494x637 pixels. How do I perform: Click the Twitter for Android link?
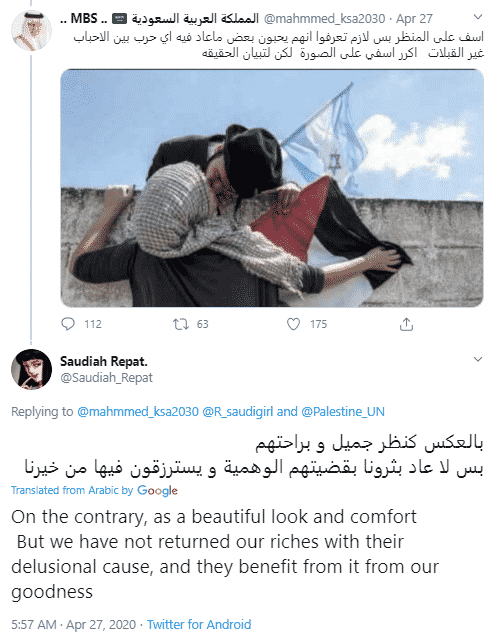coord(199,624)
